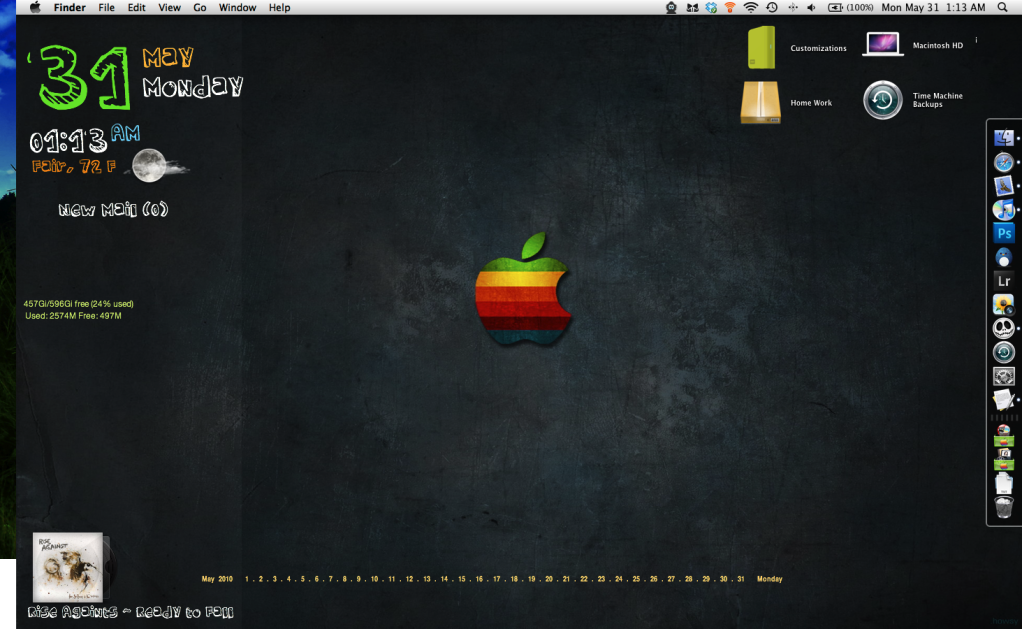Open the Wi-Fi status menu

[751, 8]
